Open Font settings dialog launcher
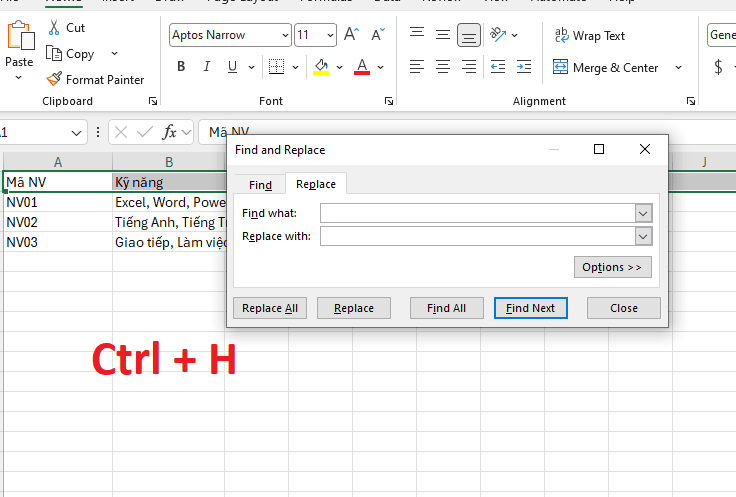This screenshot has height=497, width=736. [x=389, y=101]
